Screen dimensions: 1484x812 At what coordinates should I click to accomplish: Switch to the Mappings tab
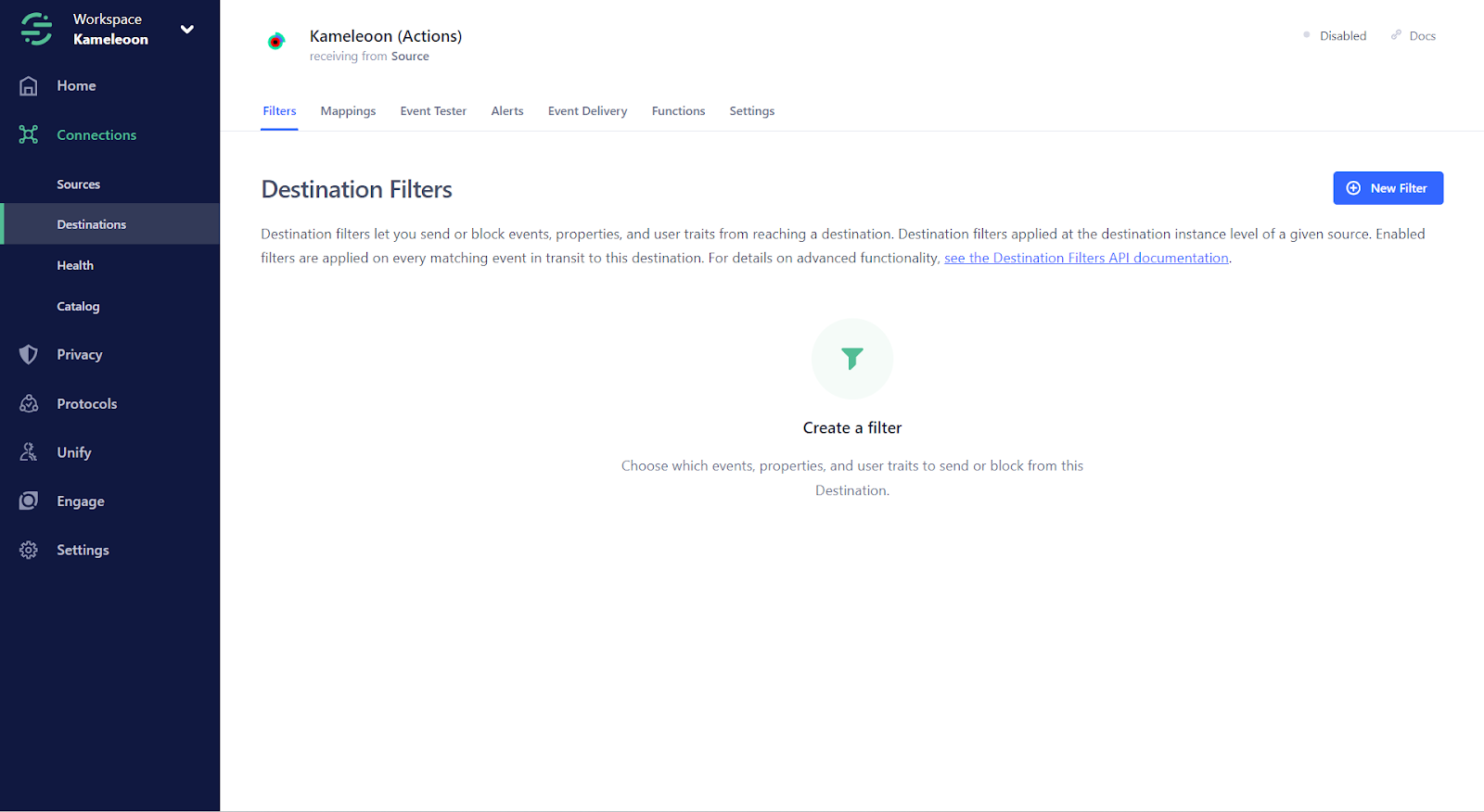348,111
